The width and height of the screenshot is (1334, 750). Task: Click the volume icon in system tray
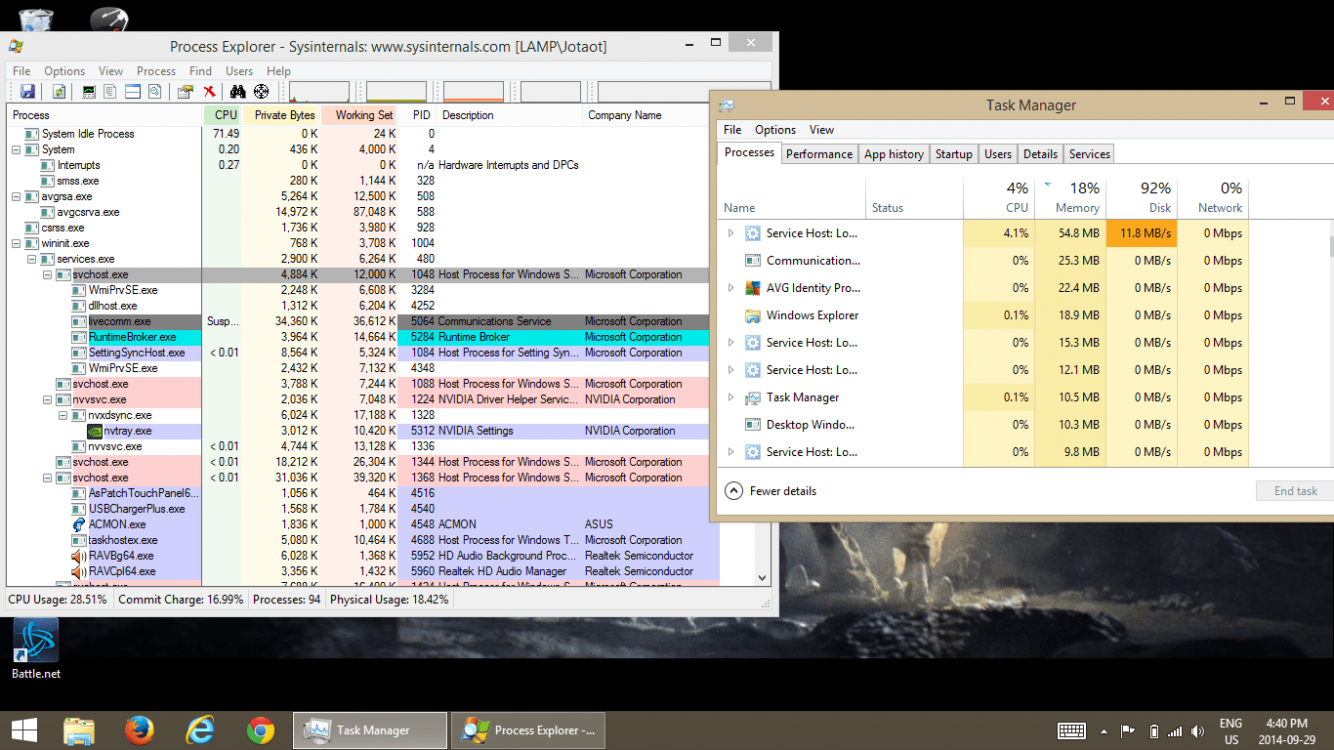1197,731
